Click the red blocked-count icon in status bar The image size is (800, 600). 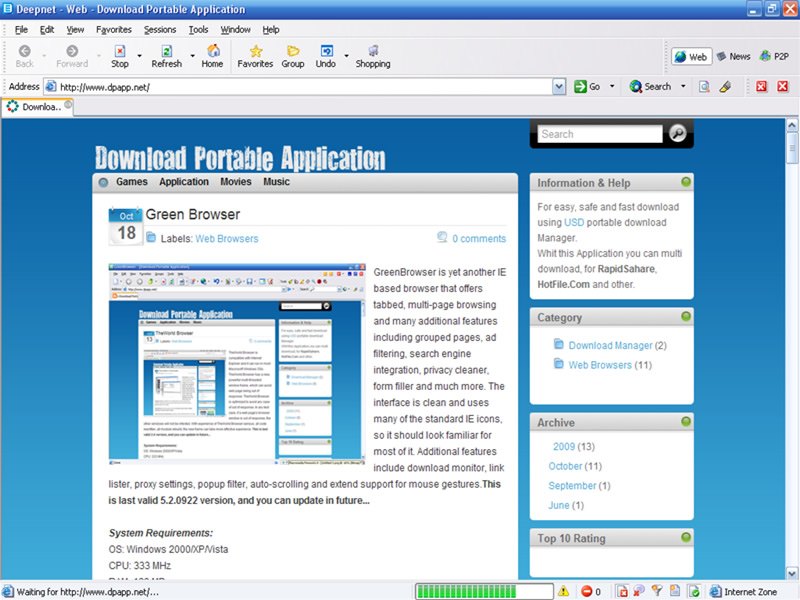point(587,591)
